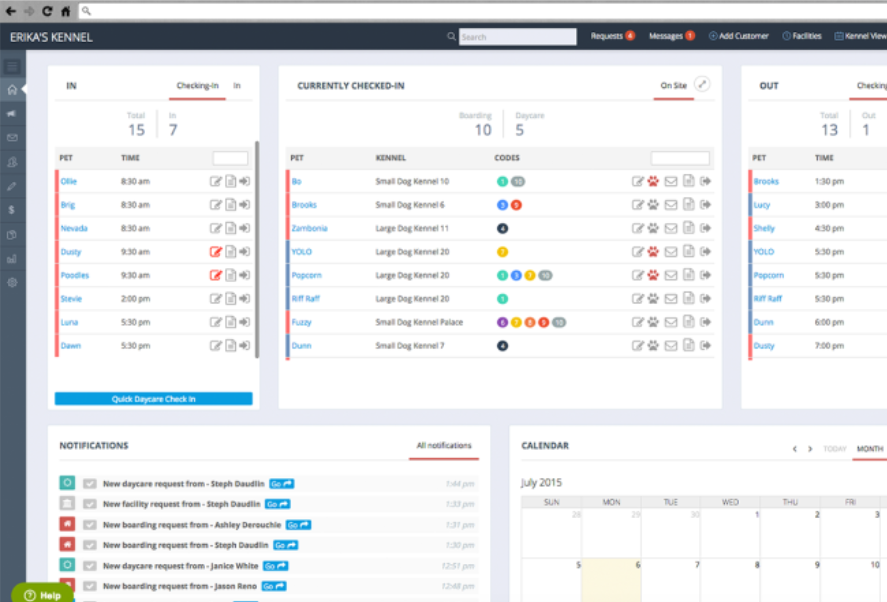Open the reports chart icon in the sidebar
The image size is (887, 602).
point(13,259)
